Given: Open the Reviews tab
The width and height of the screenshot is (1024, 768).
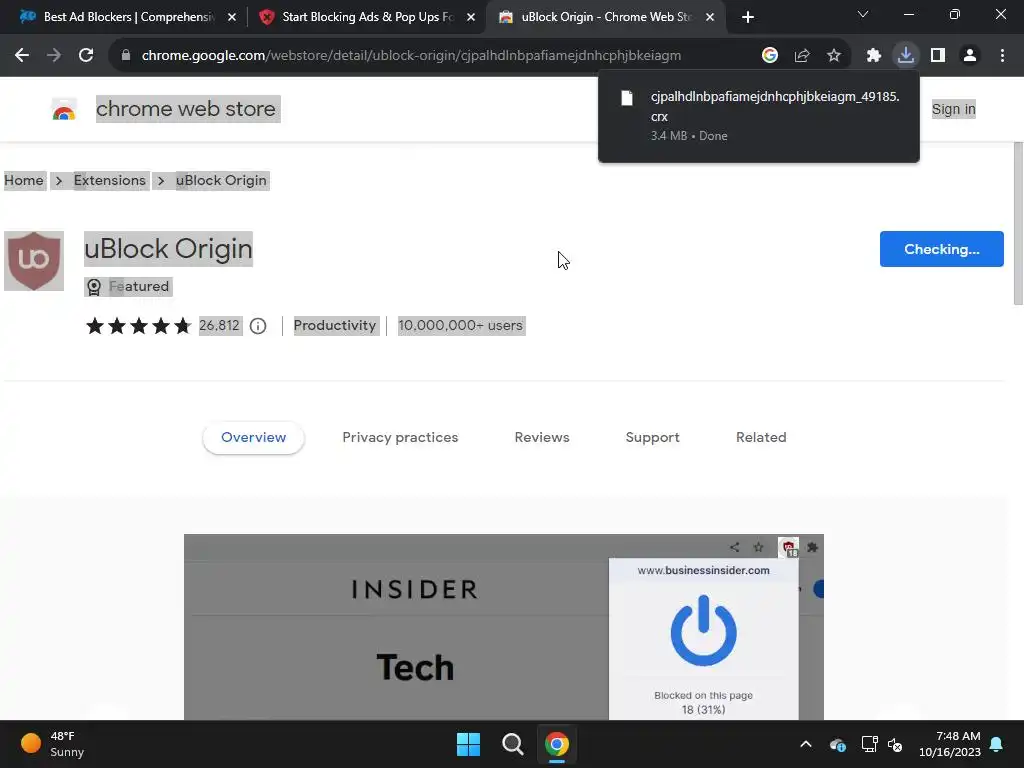Looking at the screenshot, I should [542, 438].
